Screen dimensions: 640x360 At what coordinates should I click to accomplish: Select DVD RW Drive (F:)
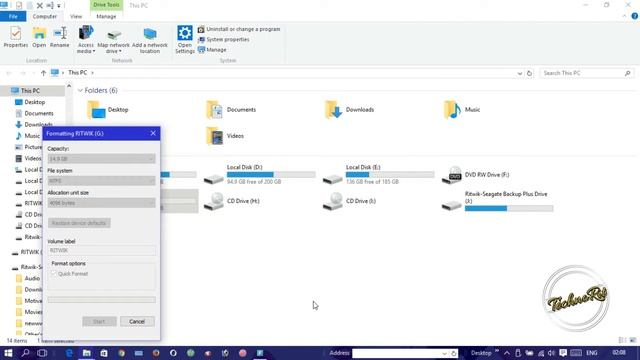[x=476, y=175]
